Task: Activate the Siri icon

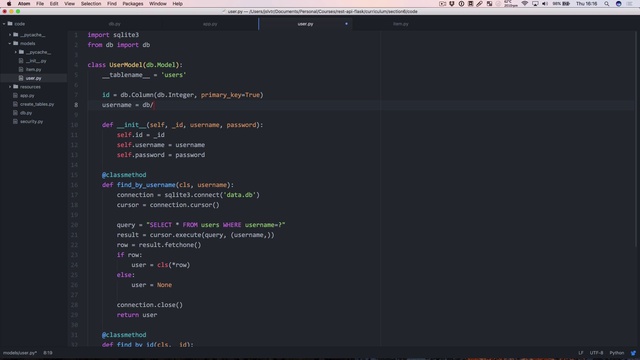Action: pyautogui.click(x=619, y=4)
